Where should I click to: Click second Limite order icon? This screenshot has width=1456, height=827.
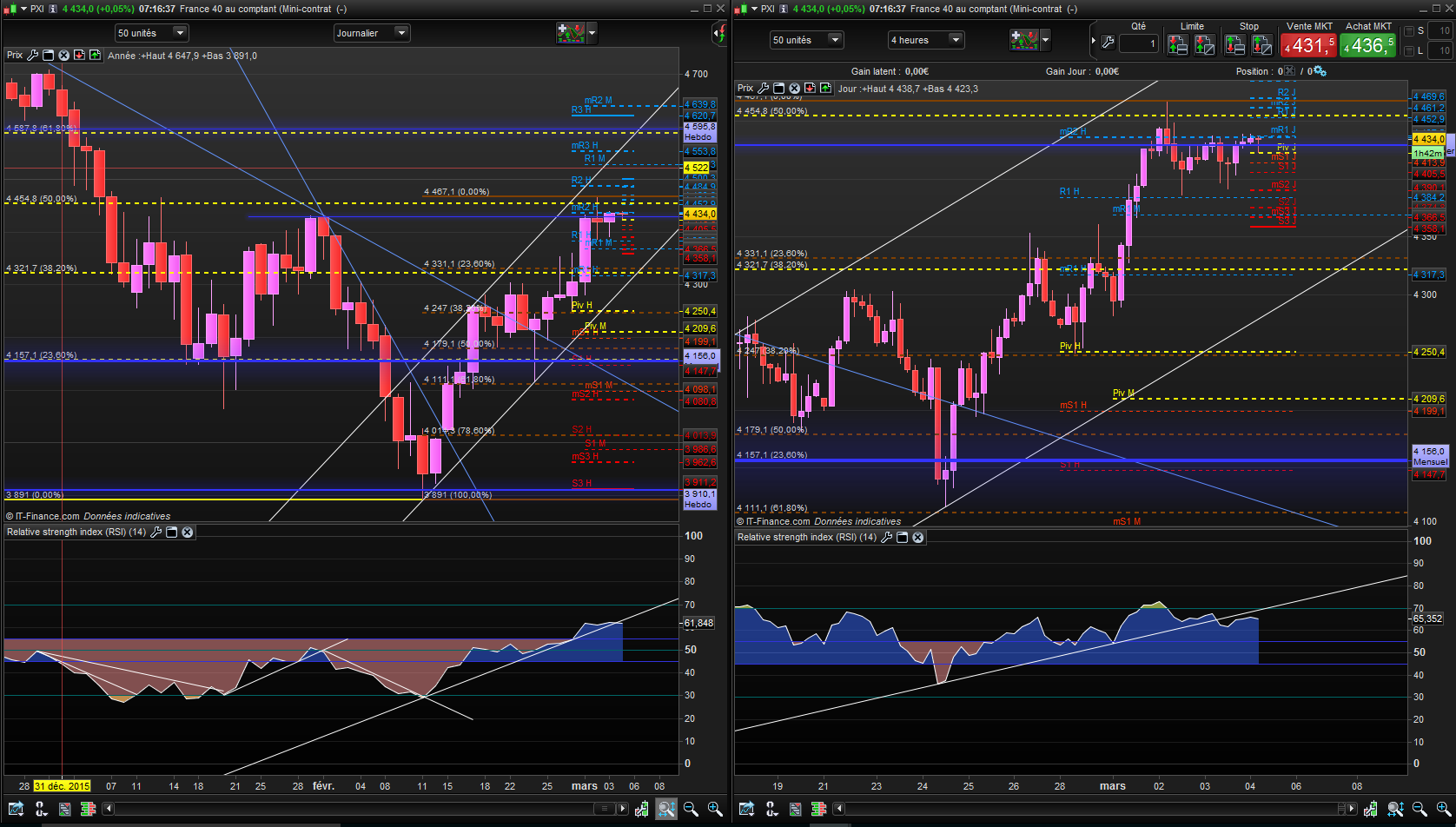1205,44
